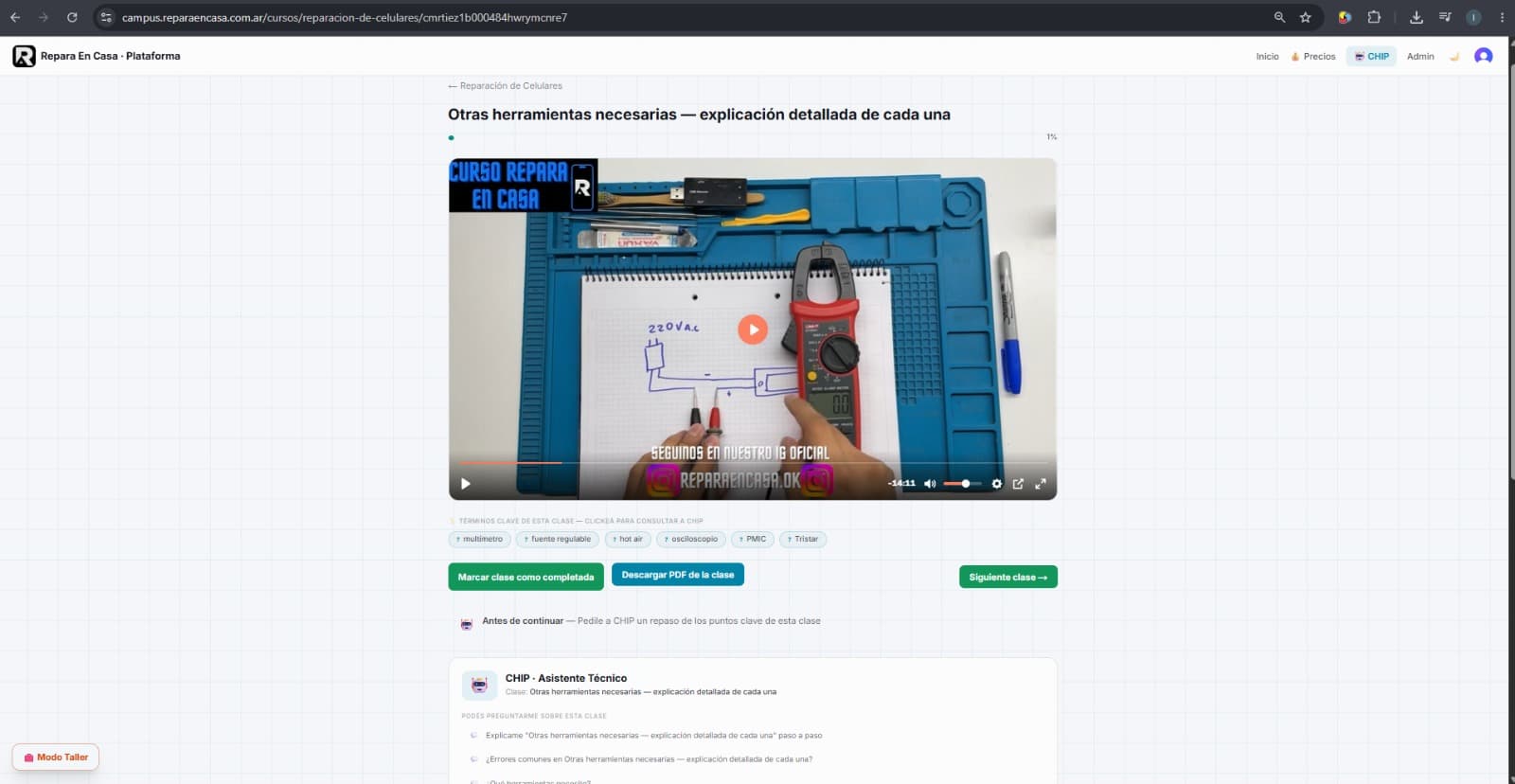Image resolution: width=1515 pixels, height=784 pixels.
Task: Open the colorful round extension icon
Action: point(1345,17)
